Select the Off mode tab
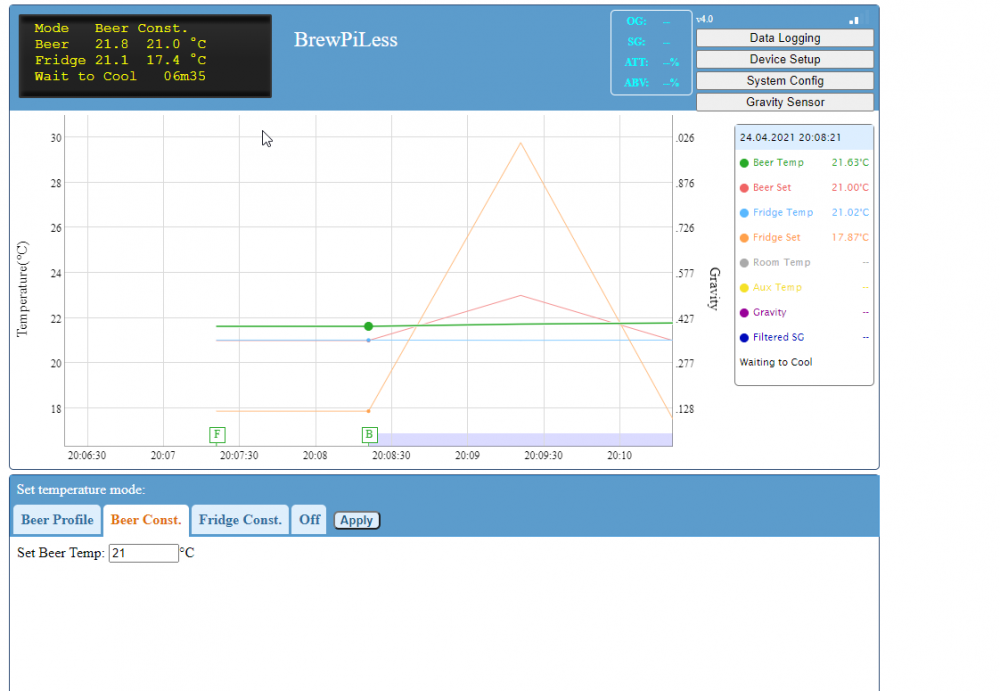 [309, 520]
